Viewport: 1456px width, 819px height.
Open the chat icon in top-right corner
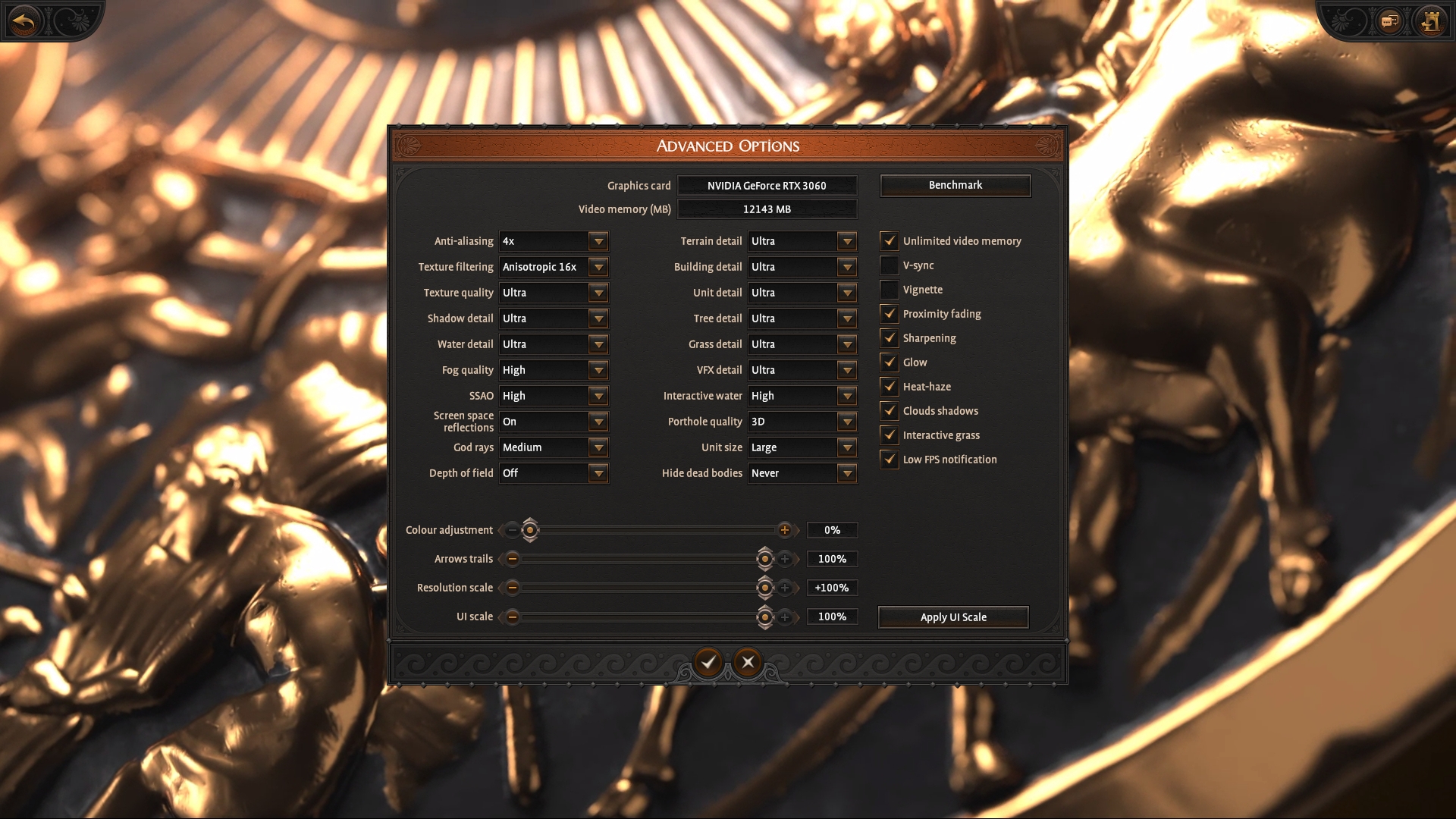tap(1389, 21)
